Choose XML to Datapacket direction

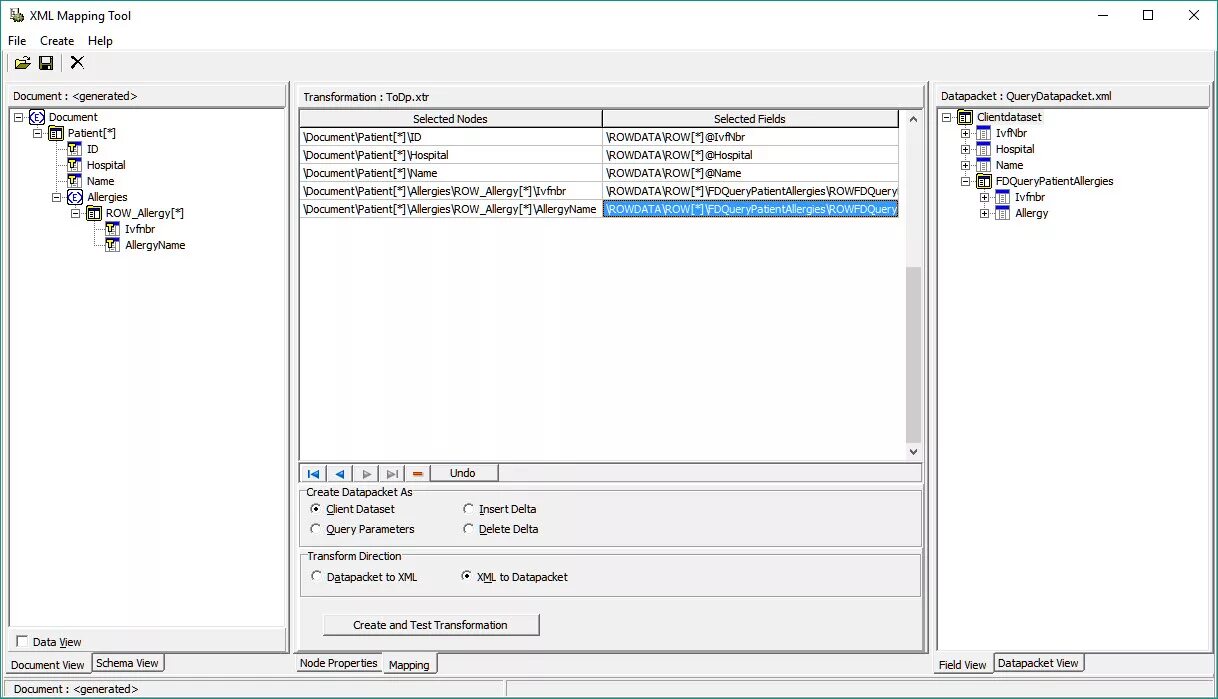point(466,576)
